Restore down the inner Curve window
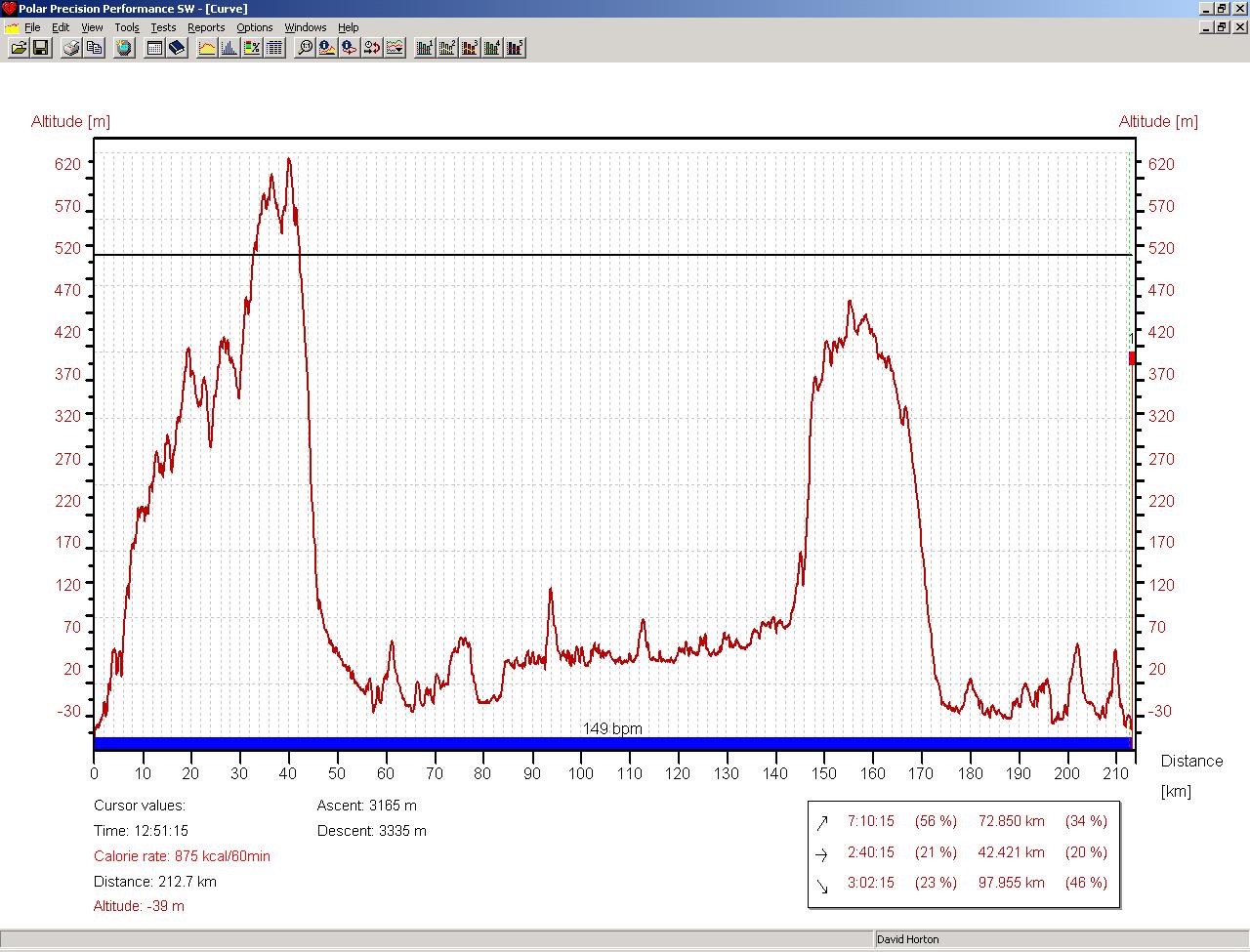The image size is (1250, 952). 1221,27
